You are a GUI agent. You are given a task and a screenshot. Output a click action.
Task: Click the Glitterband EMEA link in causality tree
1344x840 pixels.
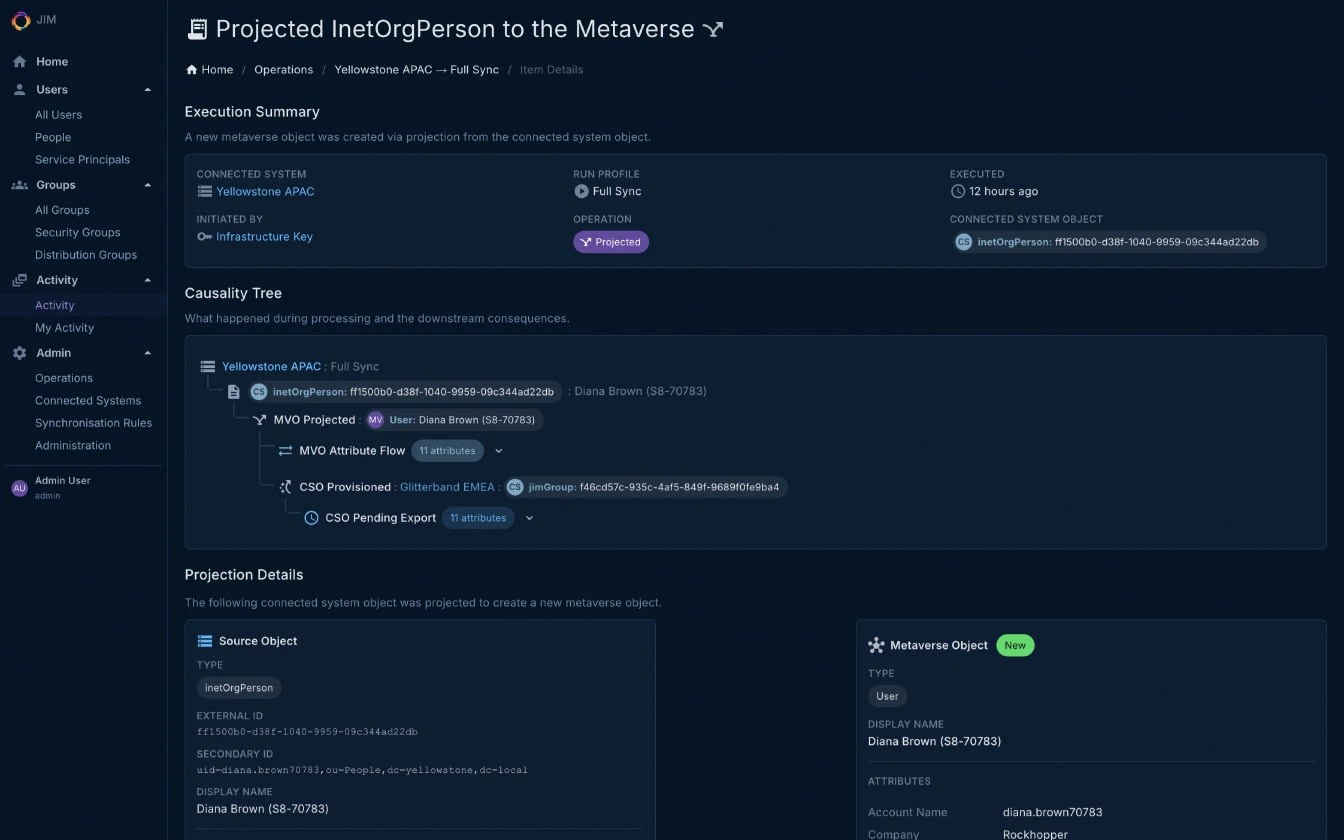(x=447, y=487)
